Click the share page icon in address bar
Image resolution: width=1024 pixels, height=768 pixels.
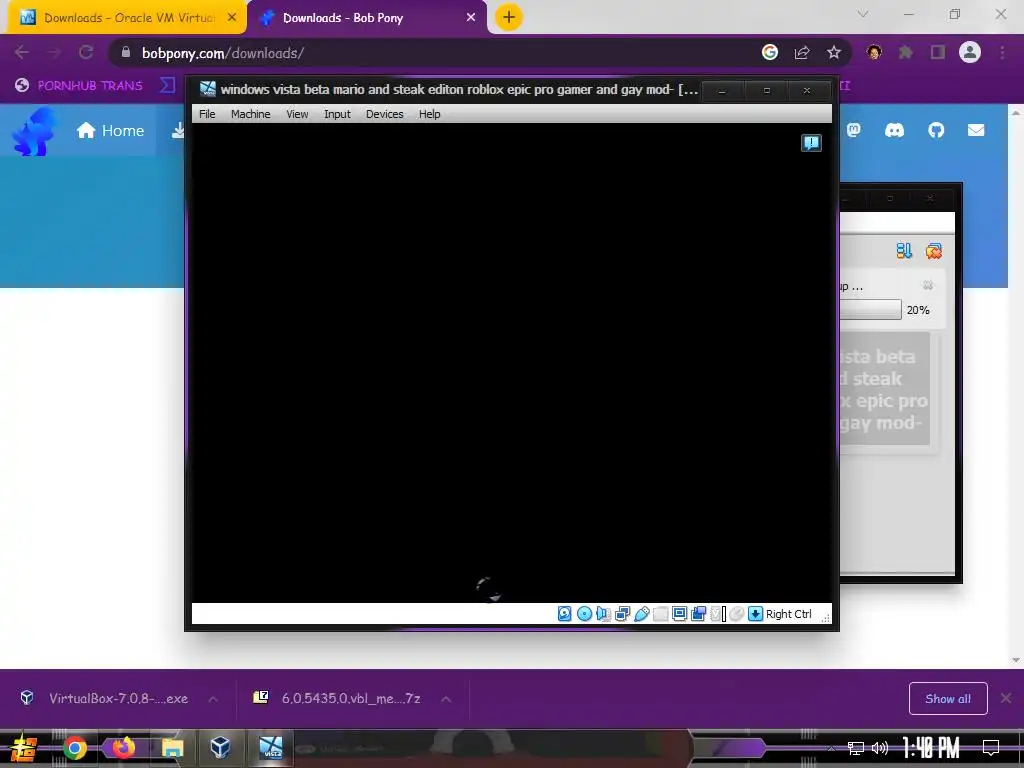click(802, 52)
